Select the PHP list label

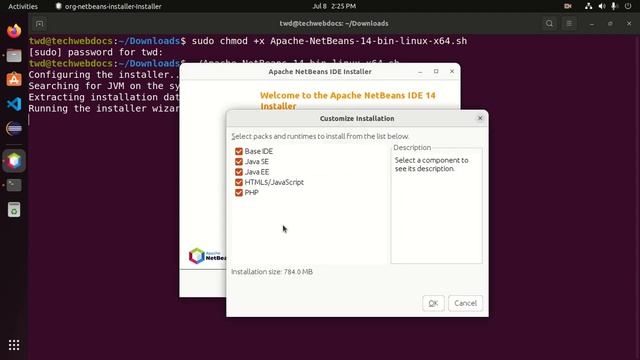coord(251,193)
